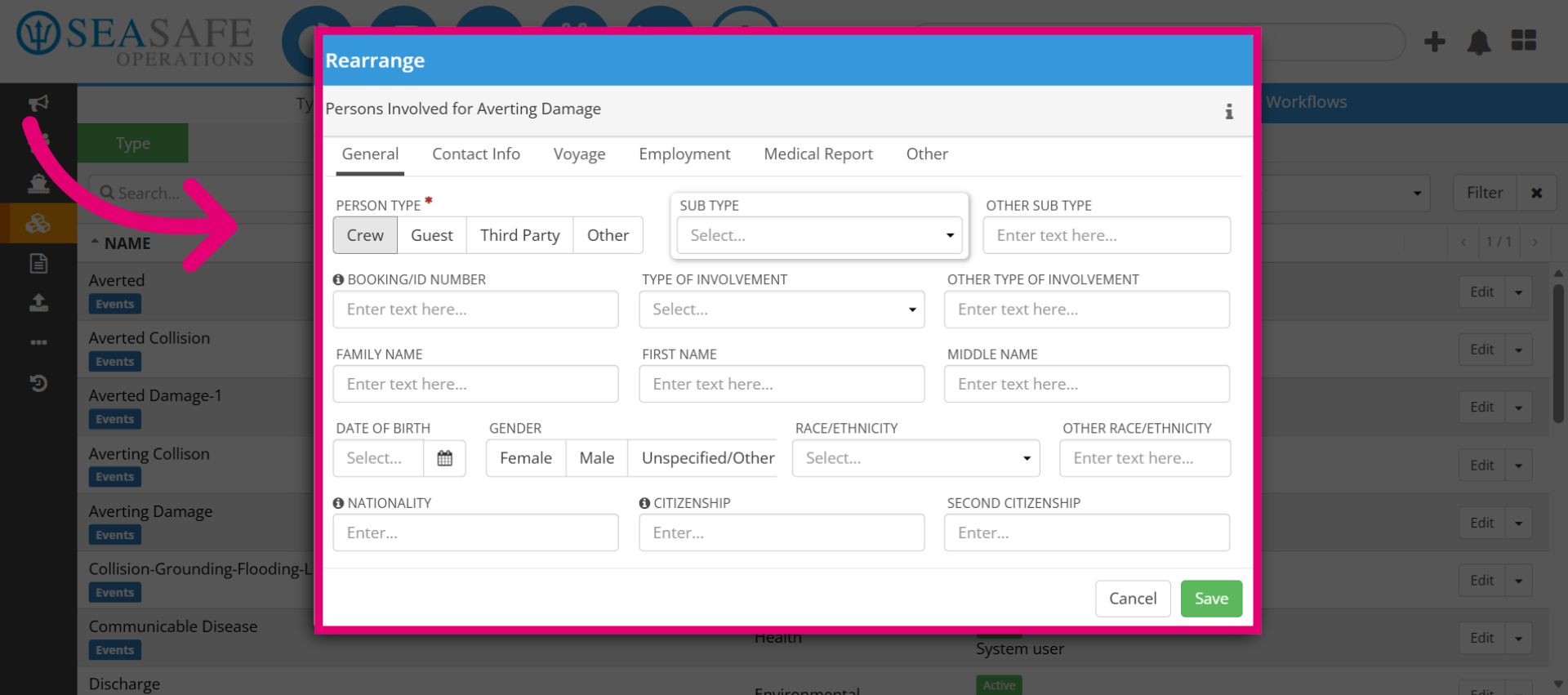This screenshot has height=695, width=1568.
Task: Clear the filter with the X icon
Action: click(1536, 193)
